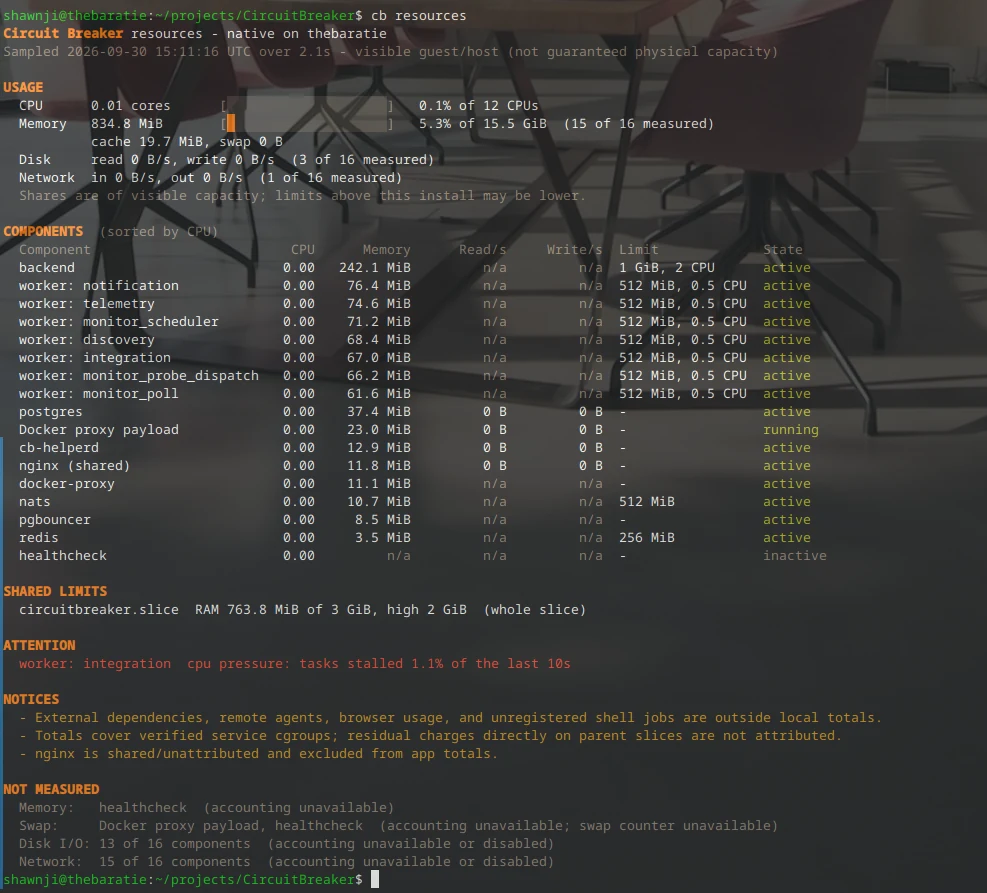
Task: Click the empty CPU usage bar
Action: point(307,106)
